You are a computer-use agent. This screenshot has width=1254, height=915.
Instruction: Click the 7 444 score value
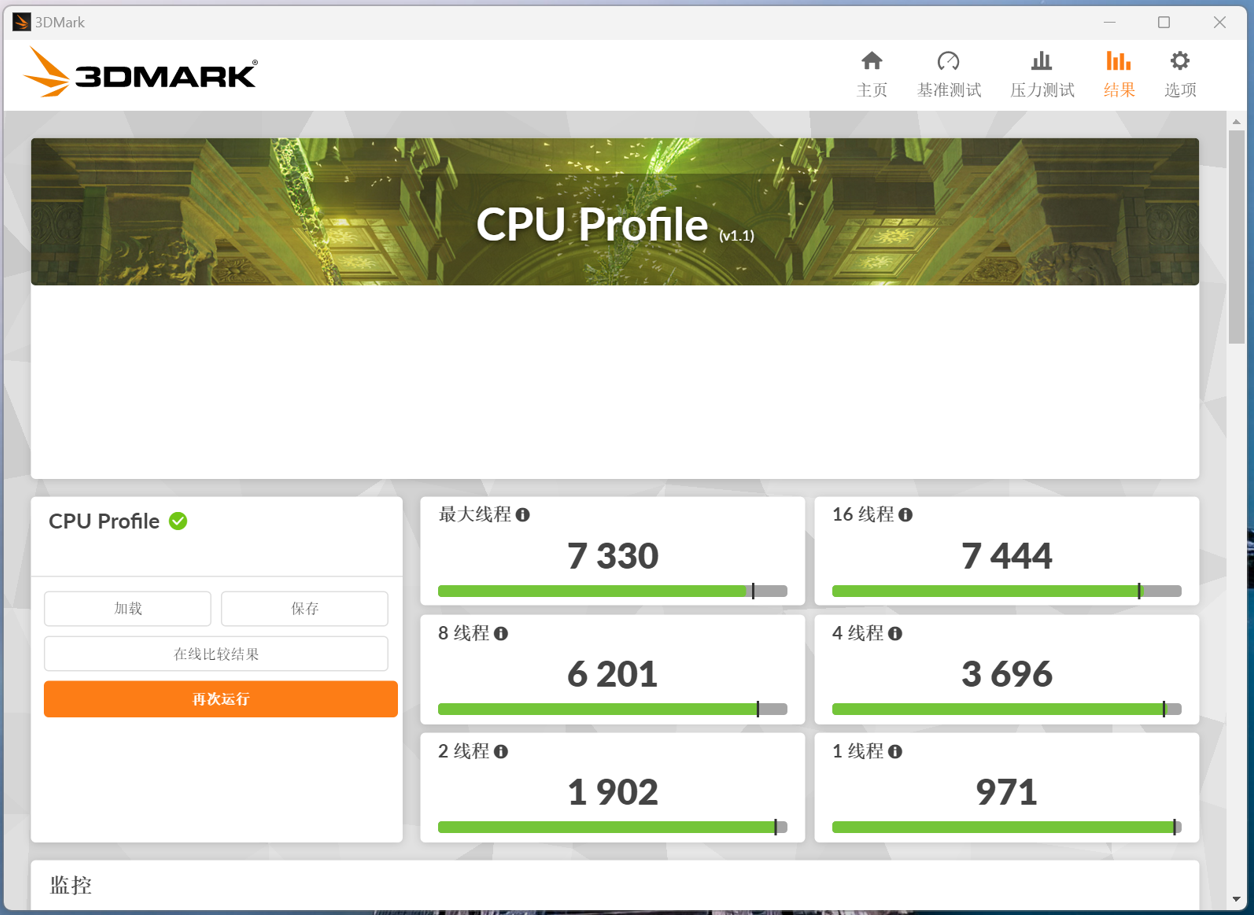[1007, 555]
